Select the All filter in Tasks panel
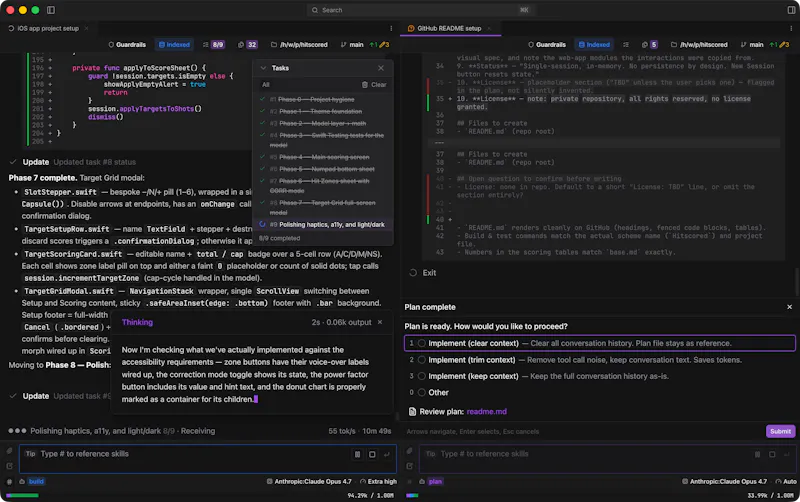 (x=266, y=85)
